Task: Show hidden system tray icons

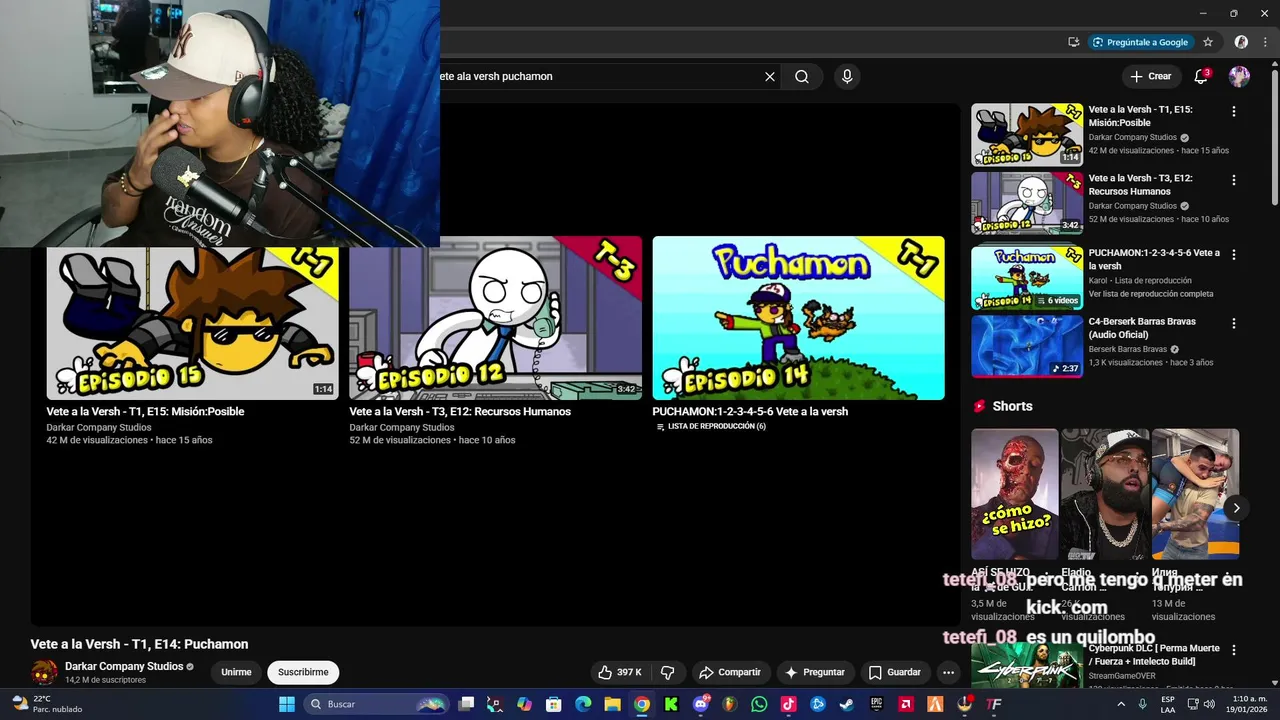Action: tap(1122, 704)
